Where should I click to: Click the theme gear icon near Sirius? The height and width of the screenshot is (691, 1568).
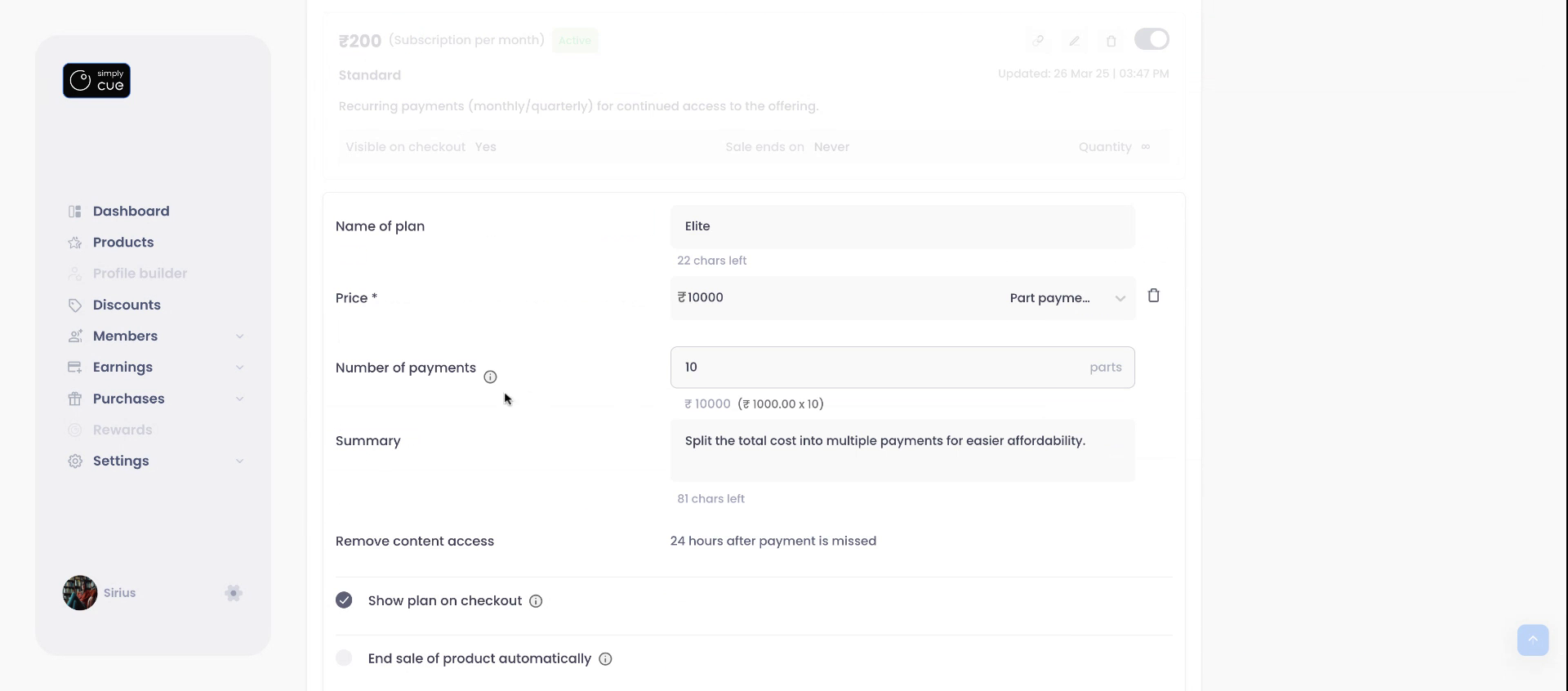pos(234,593)
